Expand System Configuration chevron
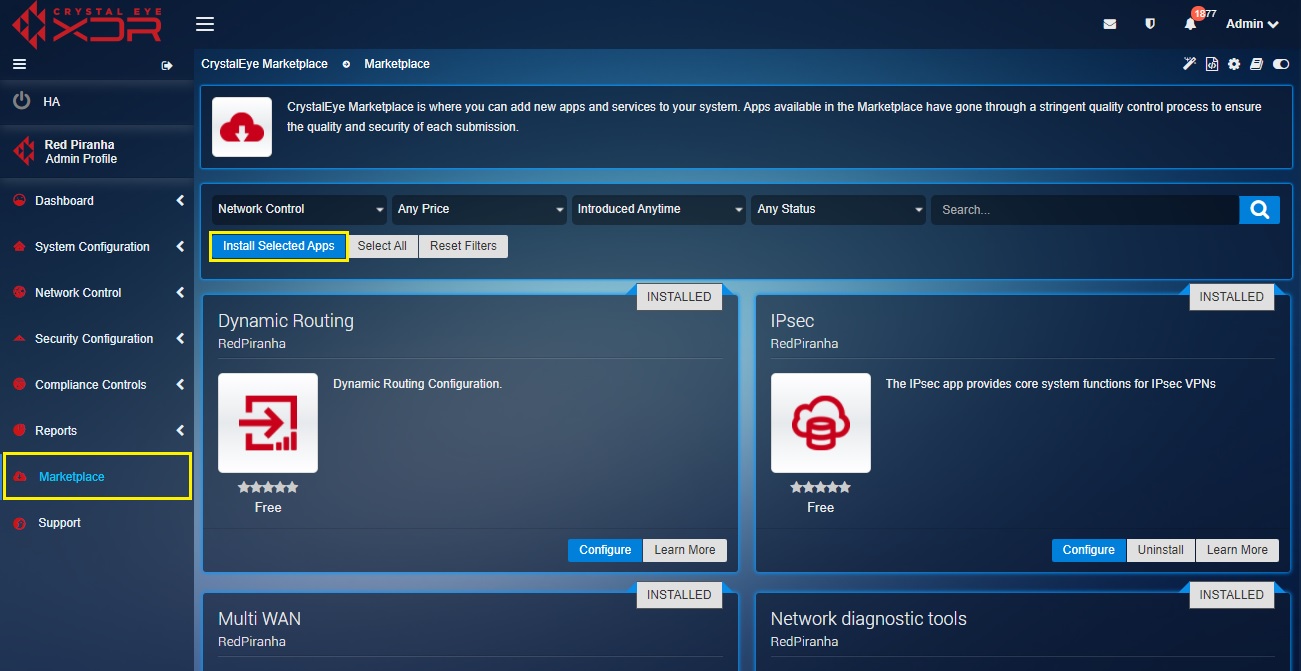 point(180,247)
